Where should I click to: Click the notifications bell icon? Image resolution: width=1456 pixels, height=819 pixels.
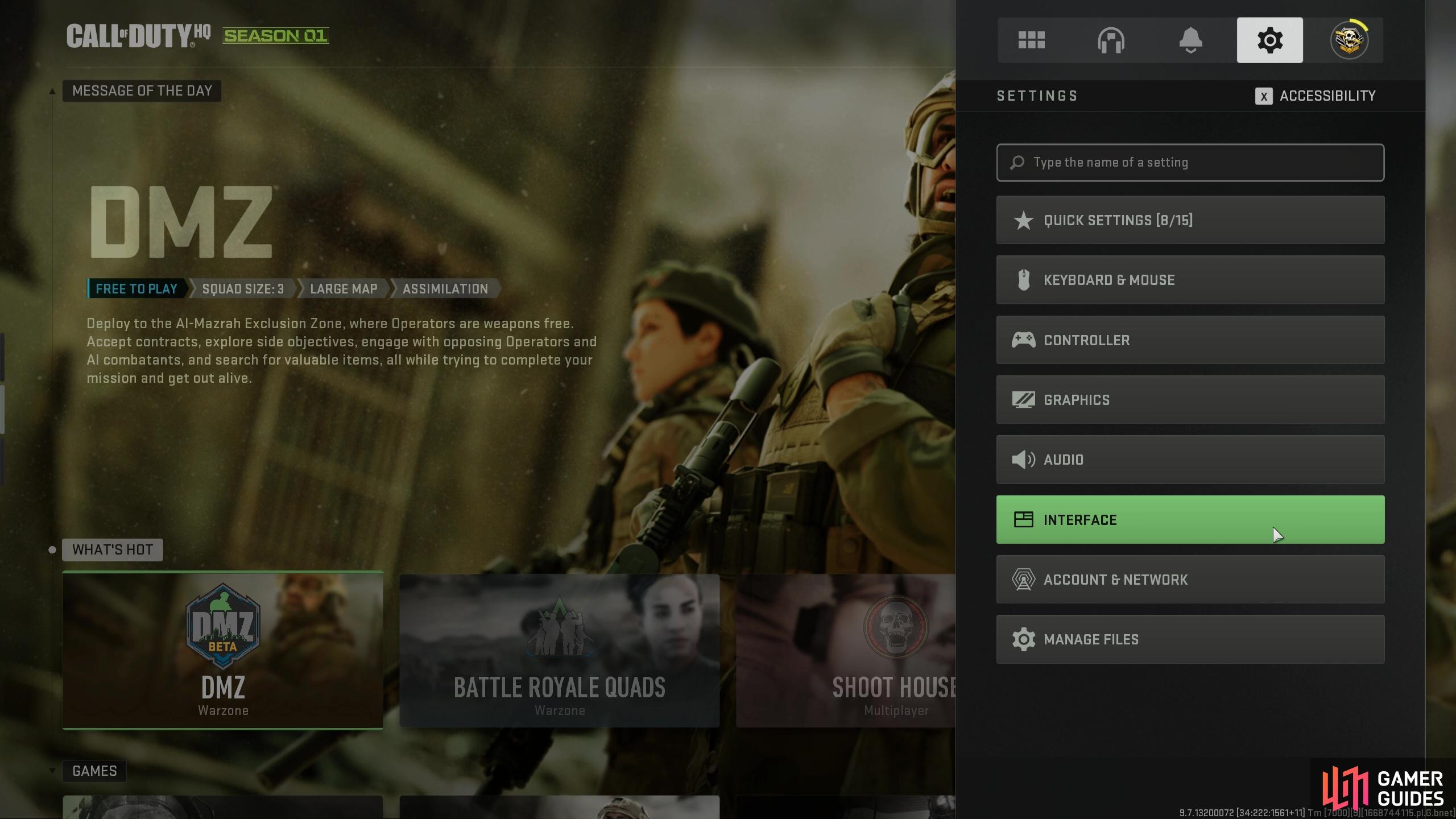tap(1191, 39)
